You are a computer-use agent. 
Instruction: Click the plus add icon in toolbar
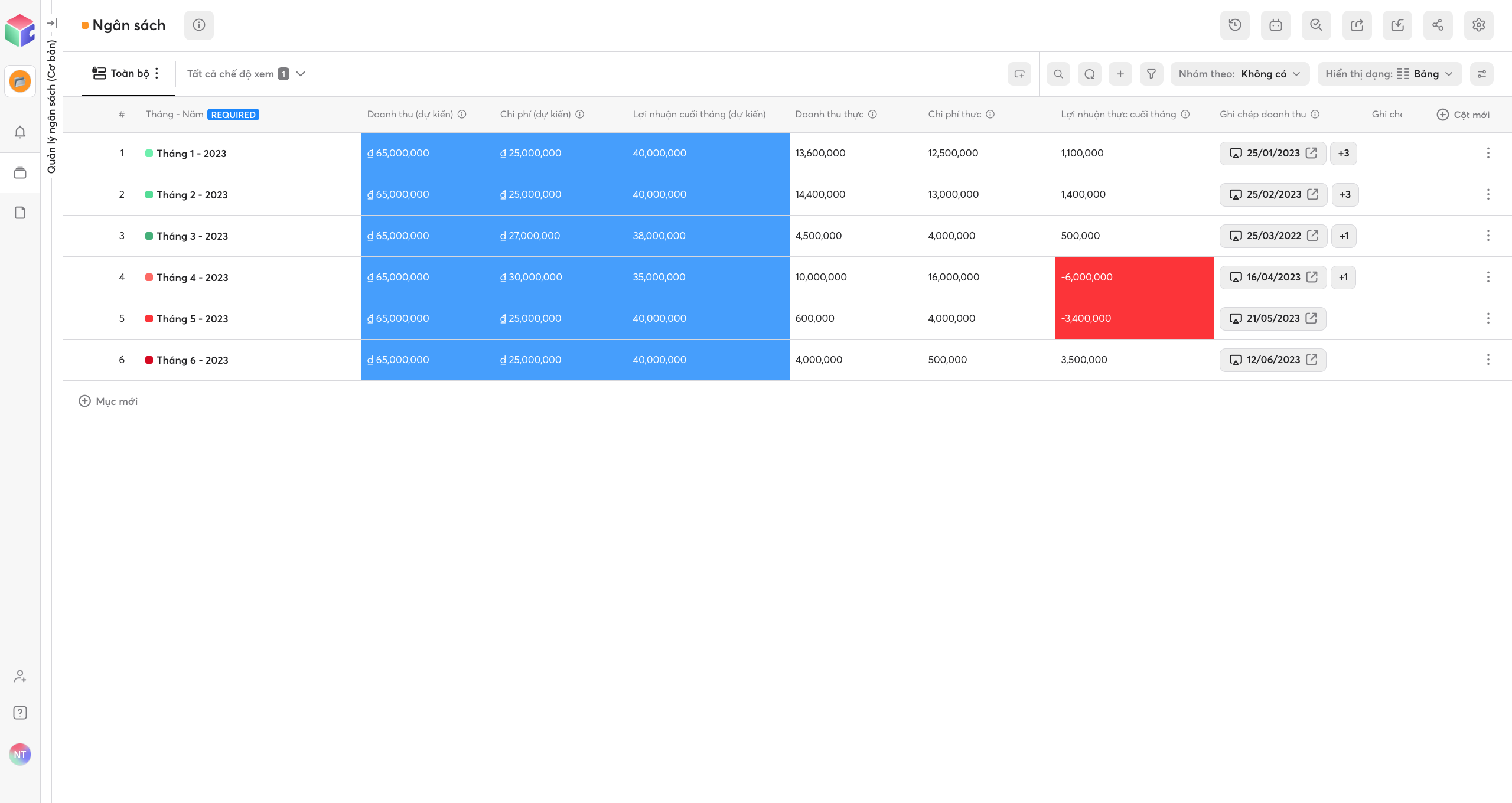coord(1120,74)
